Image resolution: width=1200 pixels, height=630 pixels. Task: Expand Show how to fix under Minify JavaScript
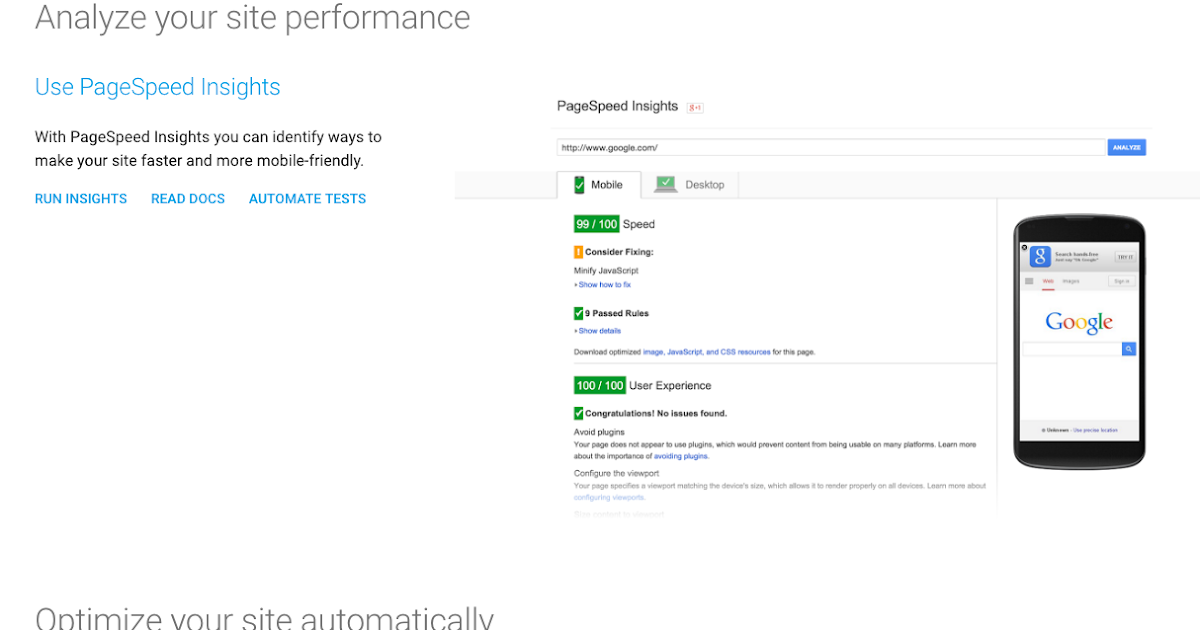pyautogui.click(x=603, y=284)
